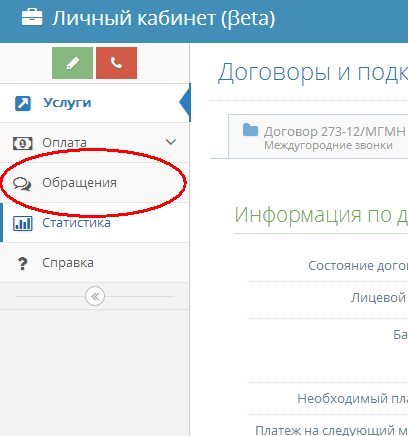Click the blue folder icon near Договор
The width and height of the screenshot is (408, 436).
(x=250, y=130)
